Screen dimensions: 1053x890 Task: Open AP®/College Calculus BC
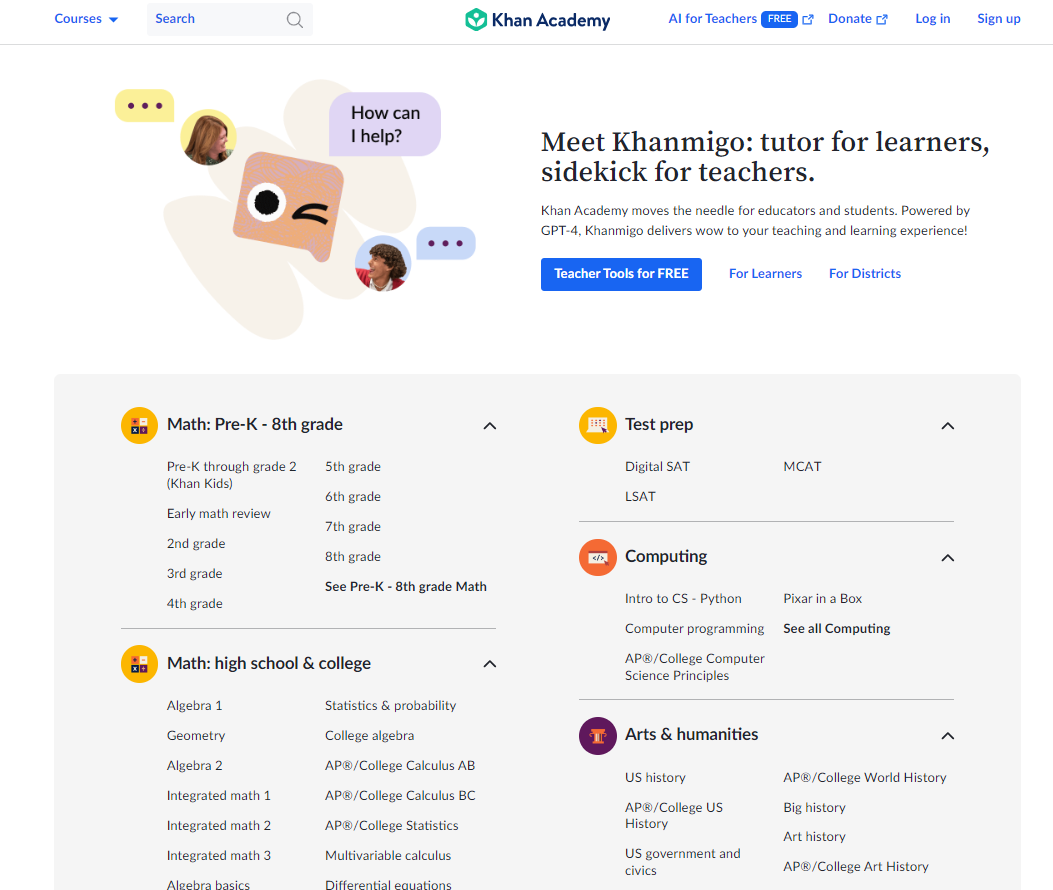400,796
